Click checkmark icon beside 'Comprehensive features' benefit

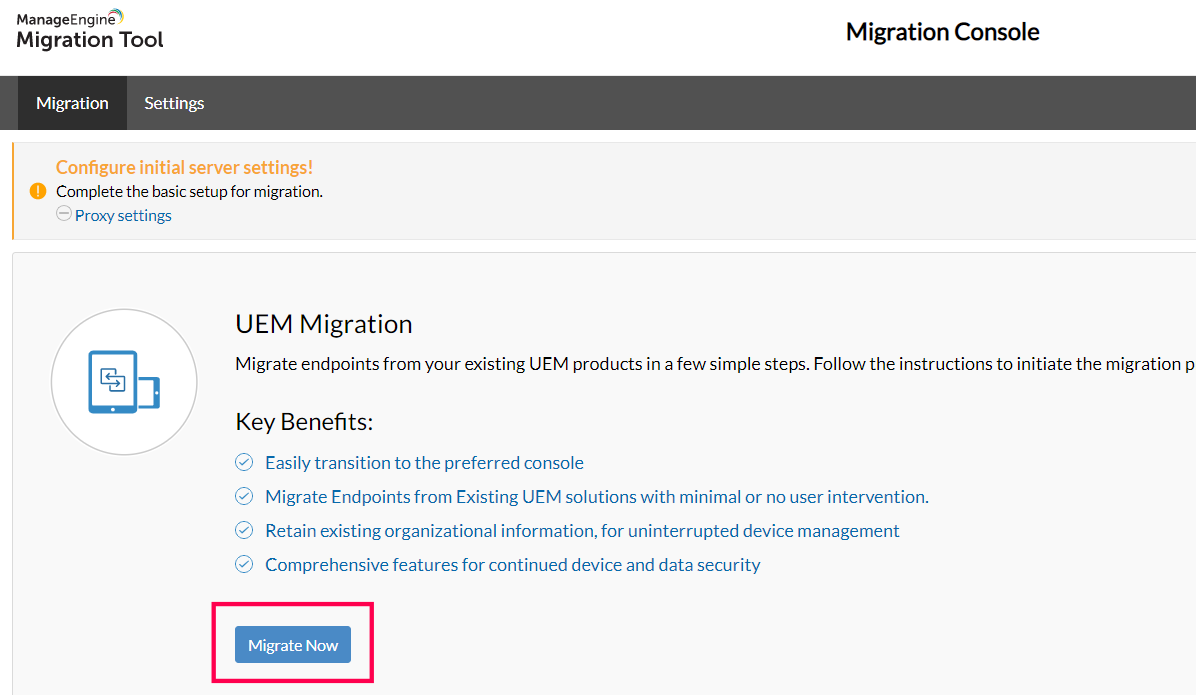[x=244, y=565]
